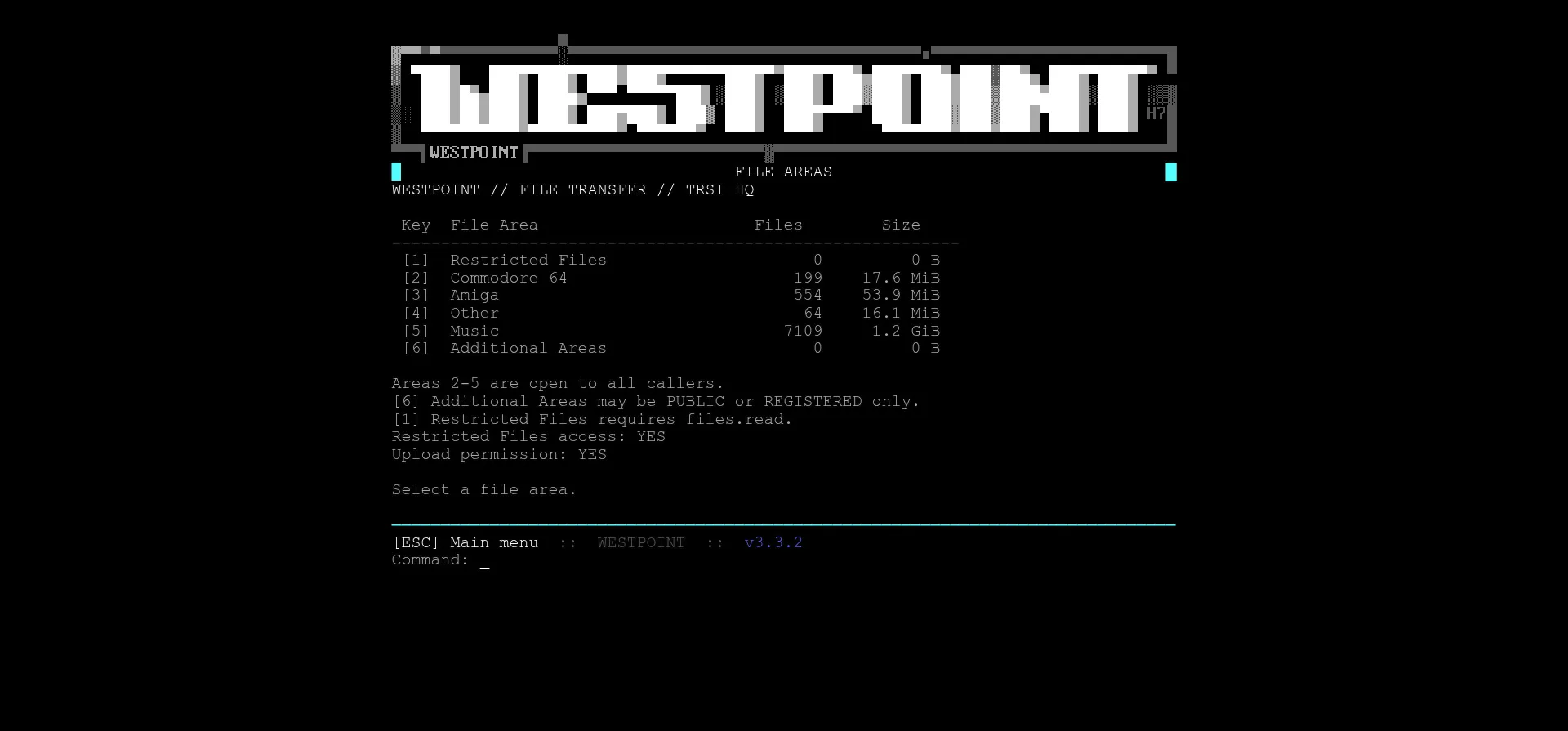
Task: Choose the [3] Amiga file area
Action: coord(671,295)
